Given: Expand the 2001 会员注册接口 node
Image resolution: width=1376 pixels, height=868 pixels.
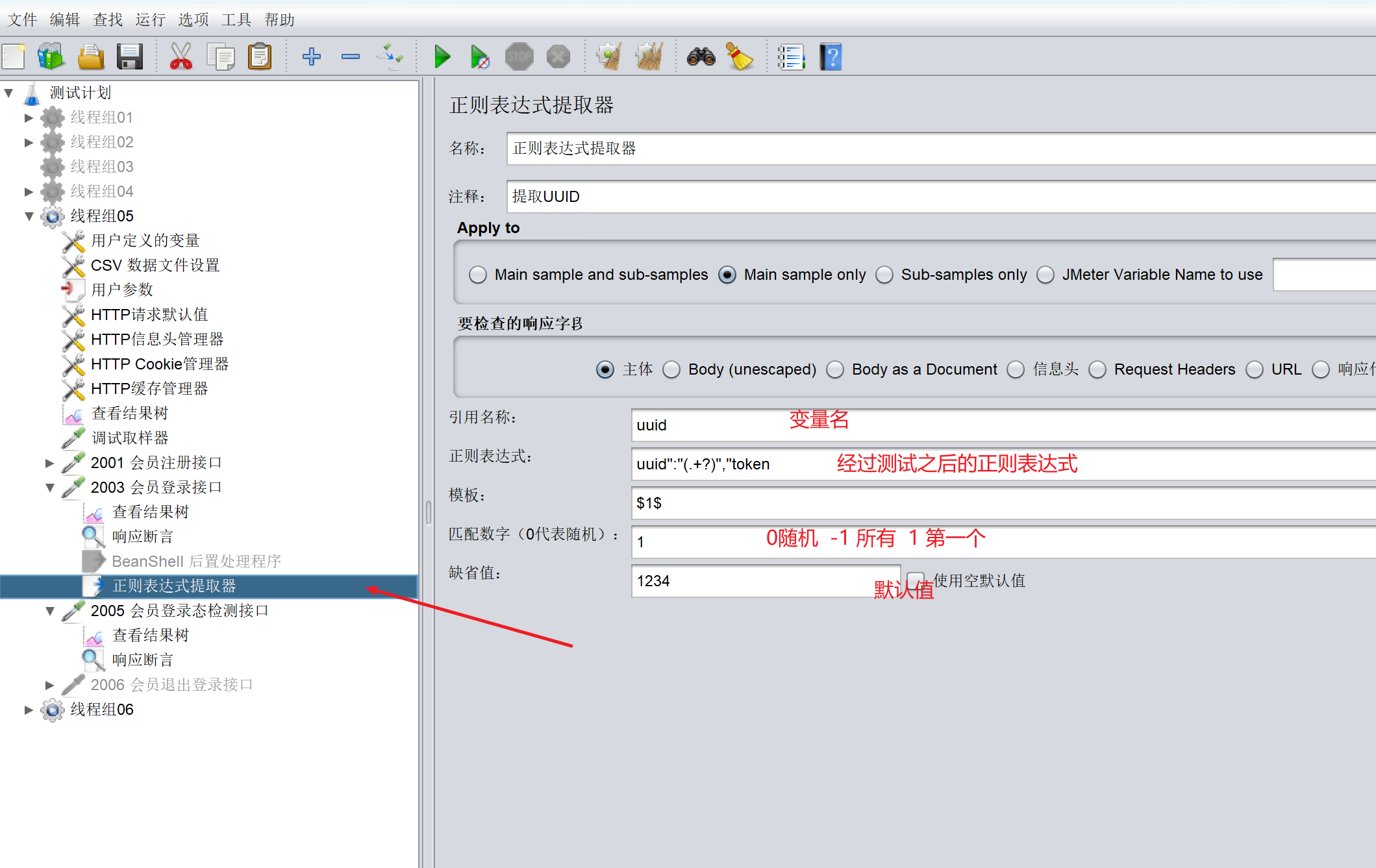Looking at the screenshot, I should click(x=50, y=463).
